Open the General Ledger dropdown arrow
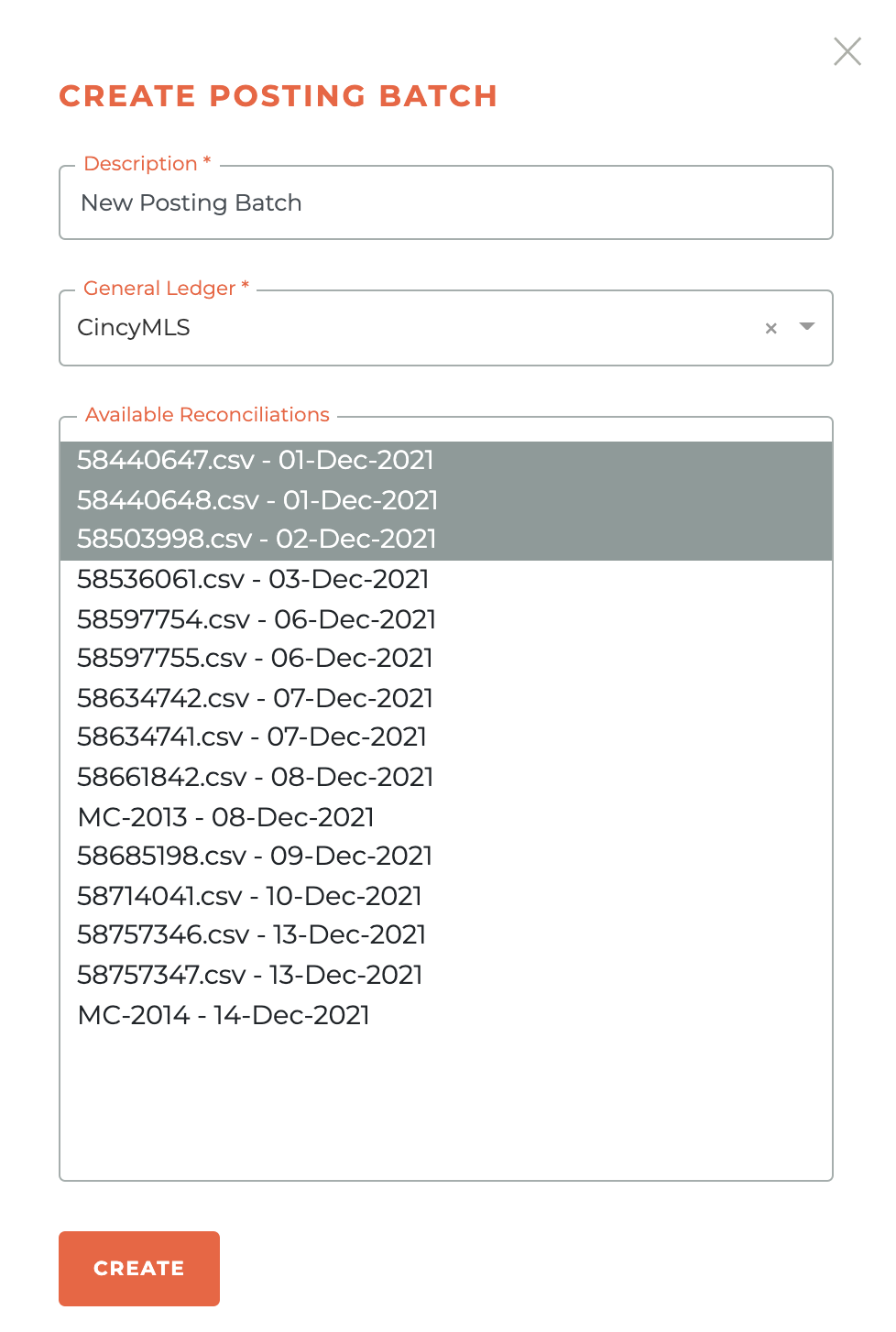The height and width of the screenshot is (1332, 896). (x=806, y=327)
